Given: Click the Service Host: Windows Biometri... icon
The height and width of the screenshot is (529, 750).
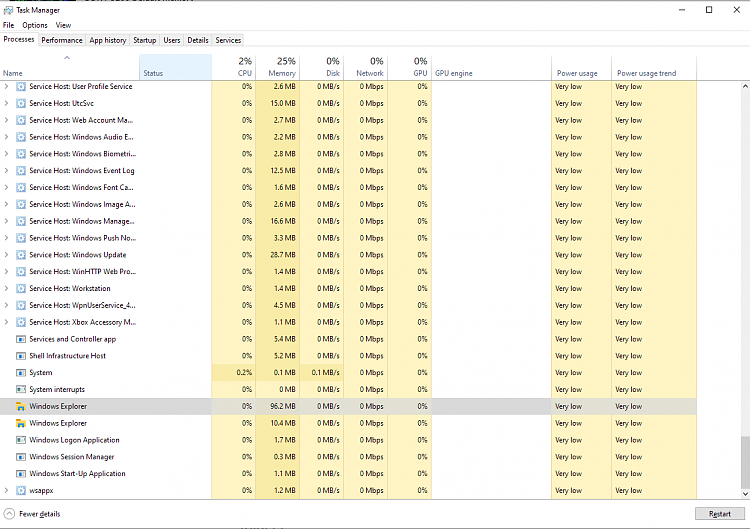Looking at the screenshot, I should (21, 154).
